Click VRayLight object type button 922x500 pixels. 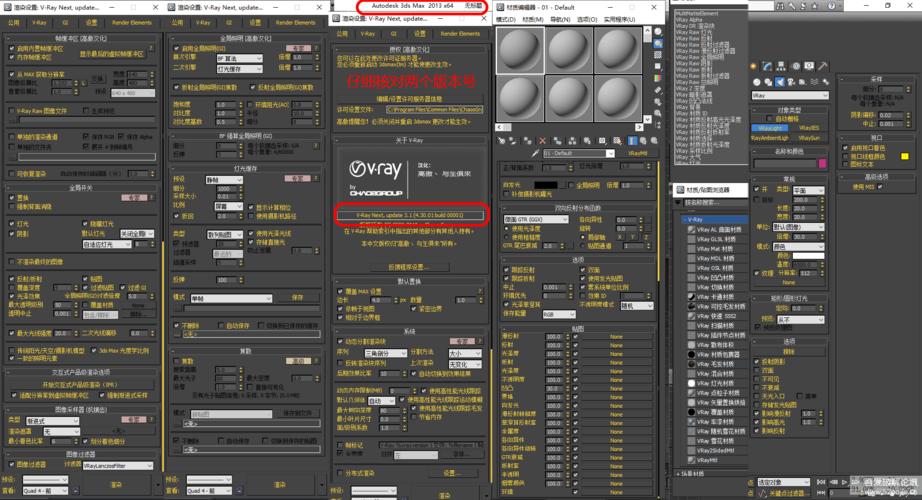pyautogui.click(x=770, y=128)
